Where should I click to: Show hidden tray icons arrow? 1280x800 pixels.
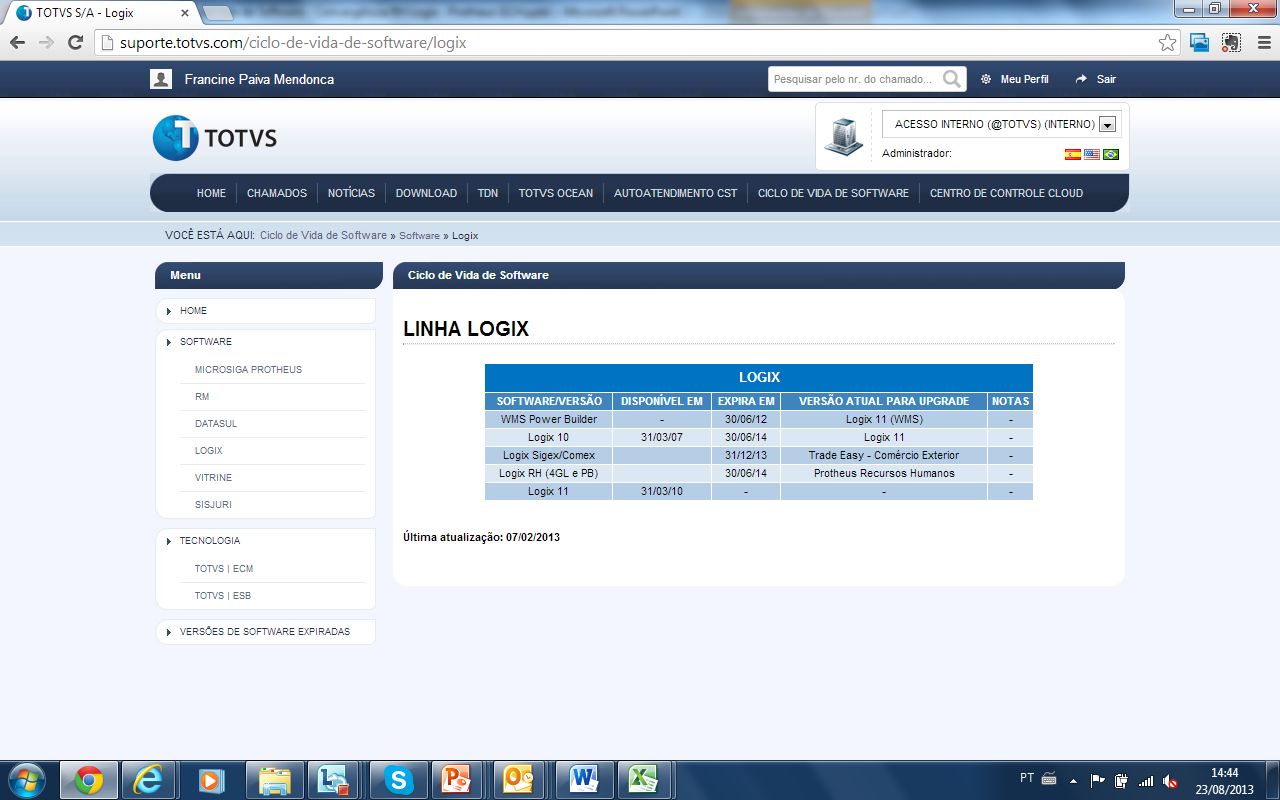[1073, 780]
